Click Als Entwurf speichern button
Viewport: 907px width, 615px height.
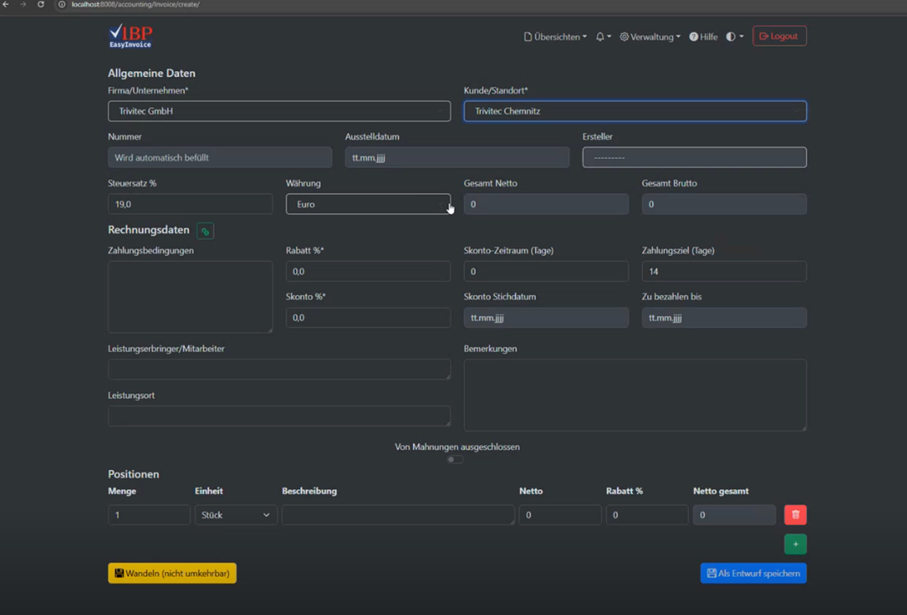753,573
